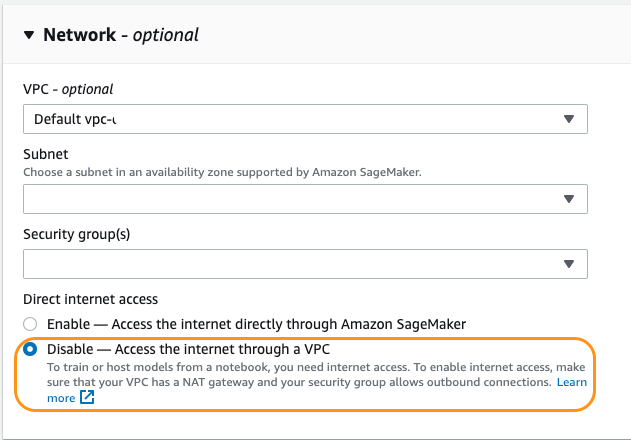Click the Network - optional heading
631x440 pixels.
[x=120, y=35]
